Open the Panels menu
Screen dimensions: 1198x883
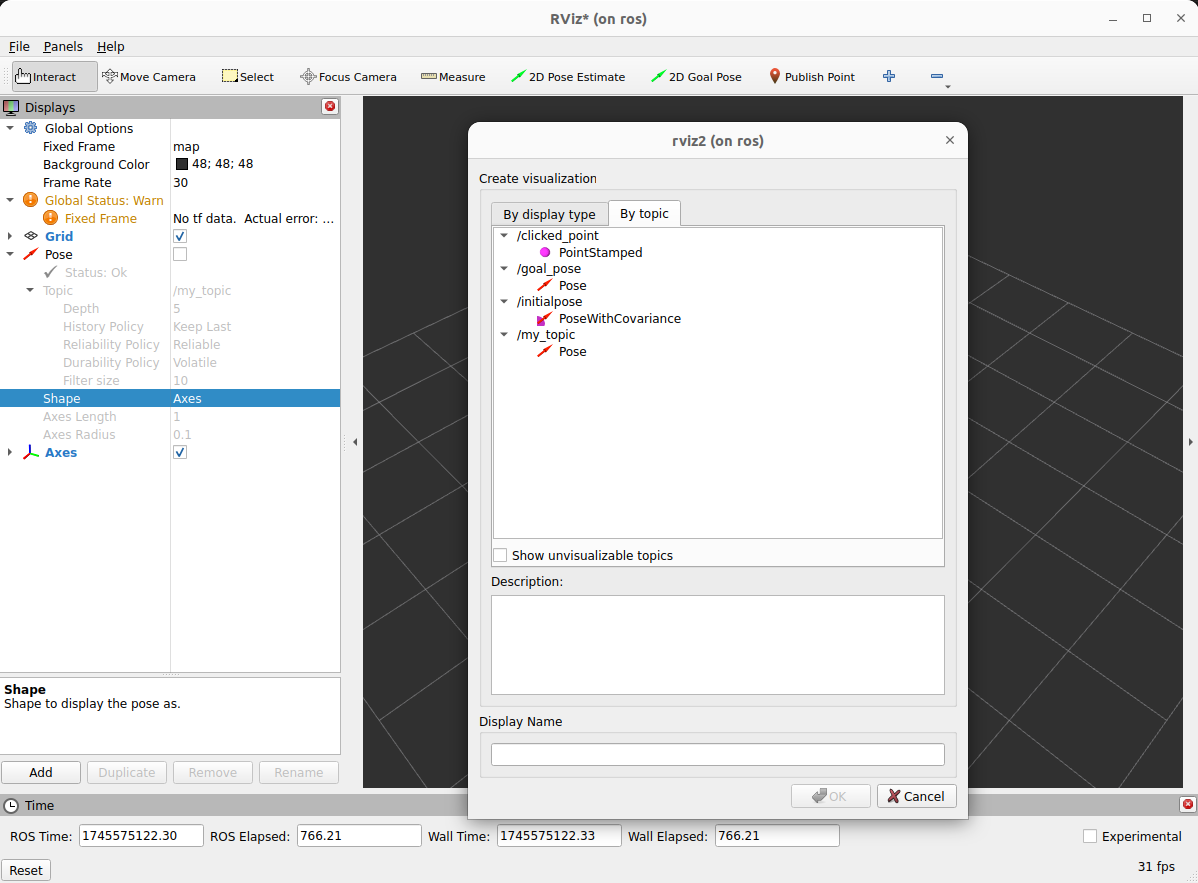pos(63,47)
